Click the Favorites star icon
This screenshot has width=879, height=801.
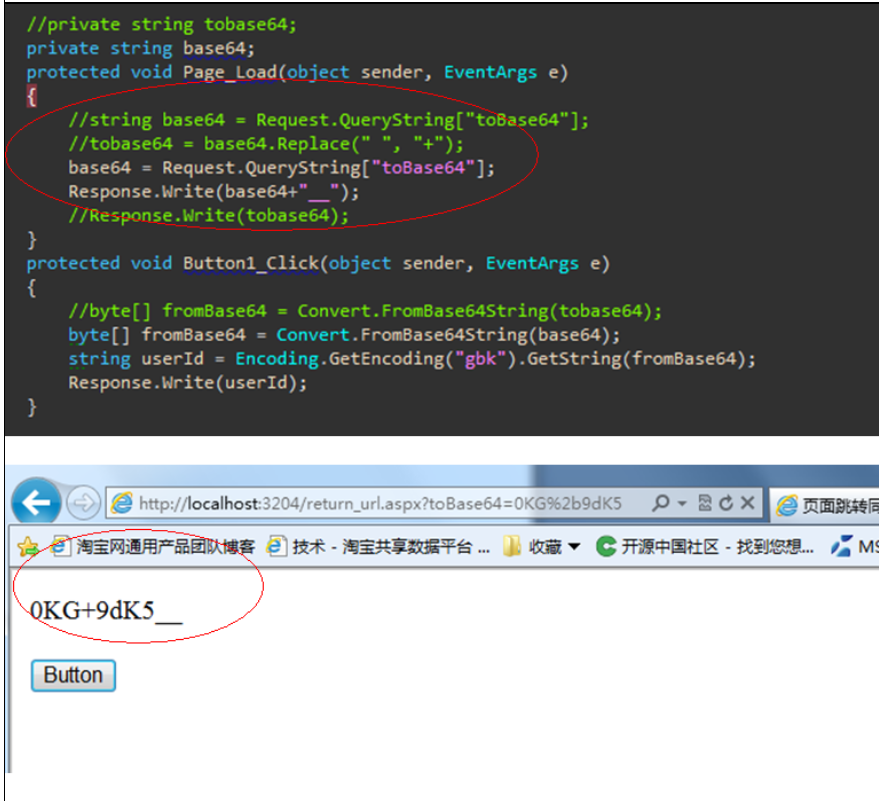27,546
